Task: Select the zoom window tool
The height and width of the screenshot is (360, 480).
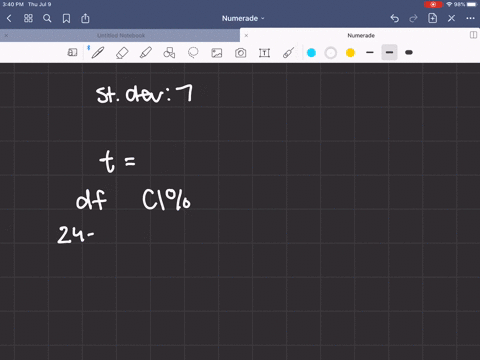Action: point(72,52)
